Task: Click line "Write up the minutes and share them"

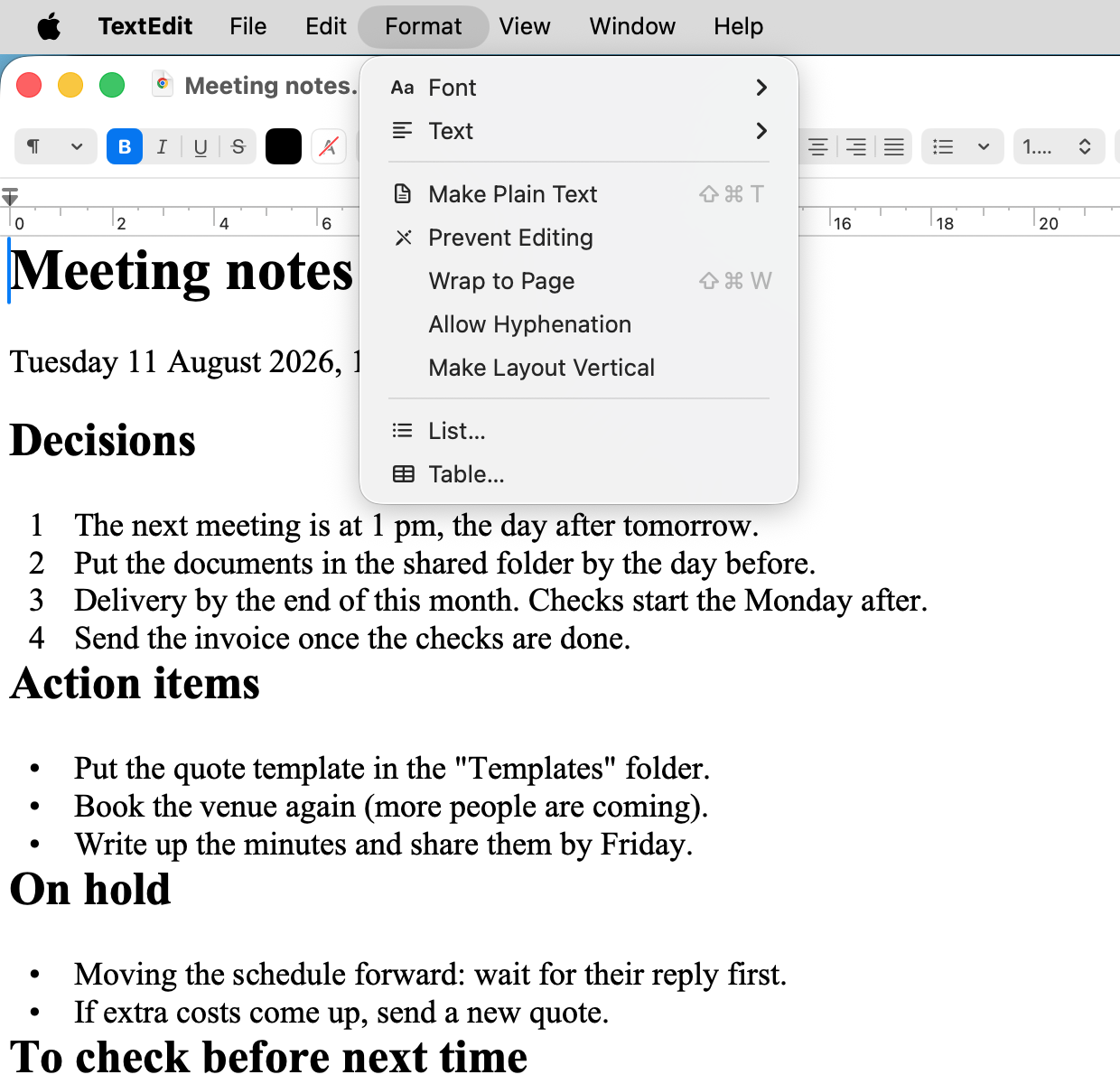Action: [x=384, y=845]
